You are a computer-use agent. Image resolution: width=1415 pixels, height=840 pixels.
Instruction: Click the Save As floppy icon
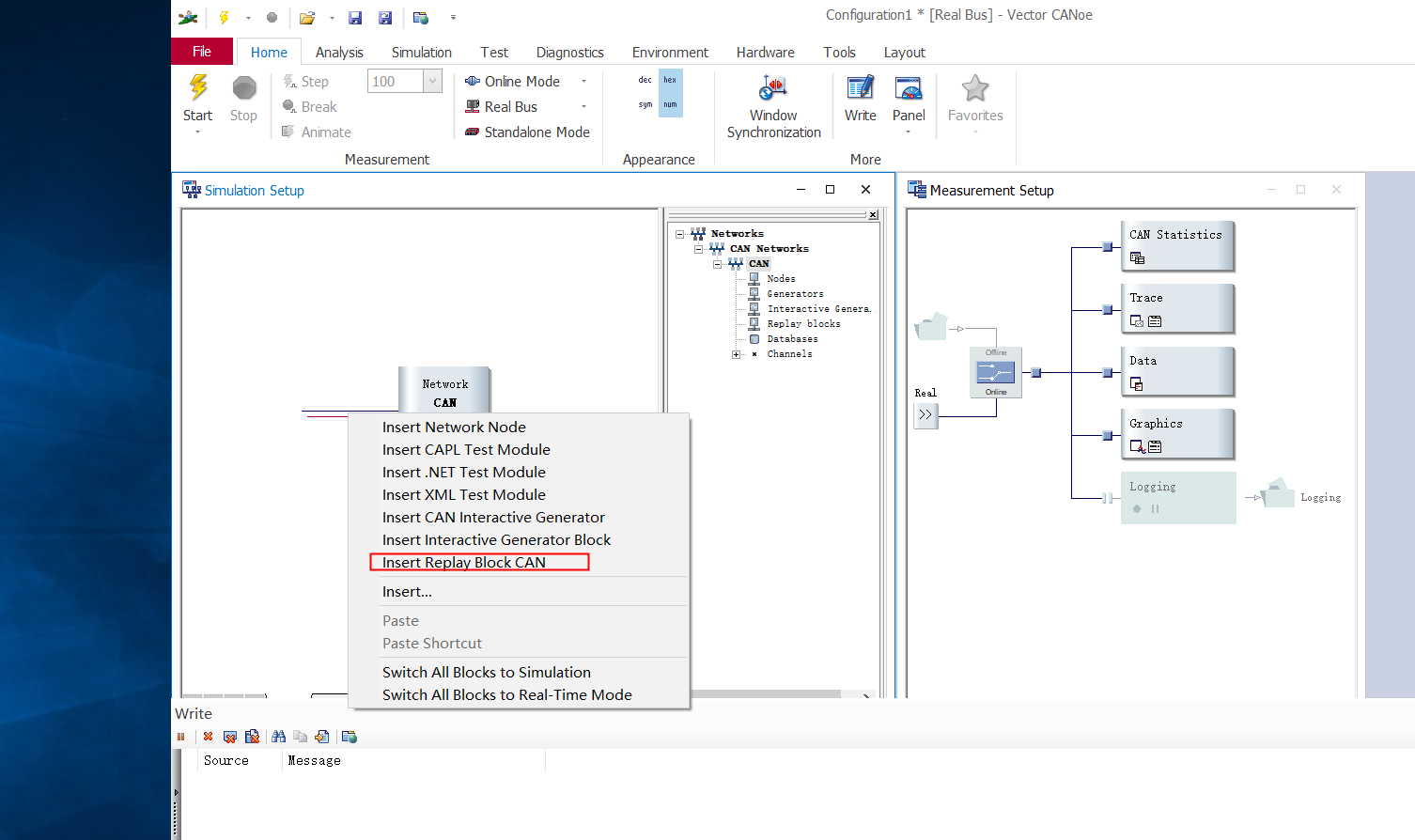pyautogui.click(x=385, y=17)
